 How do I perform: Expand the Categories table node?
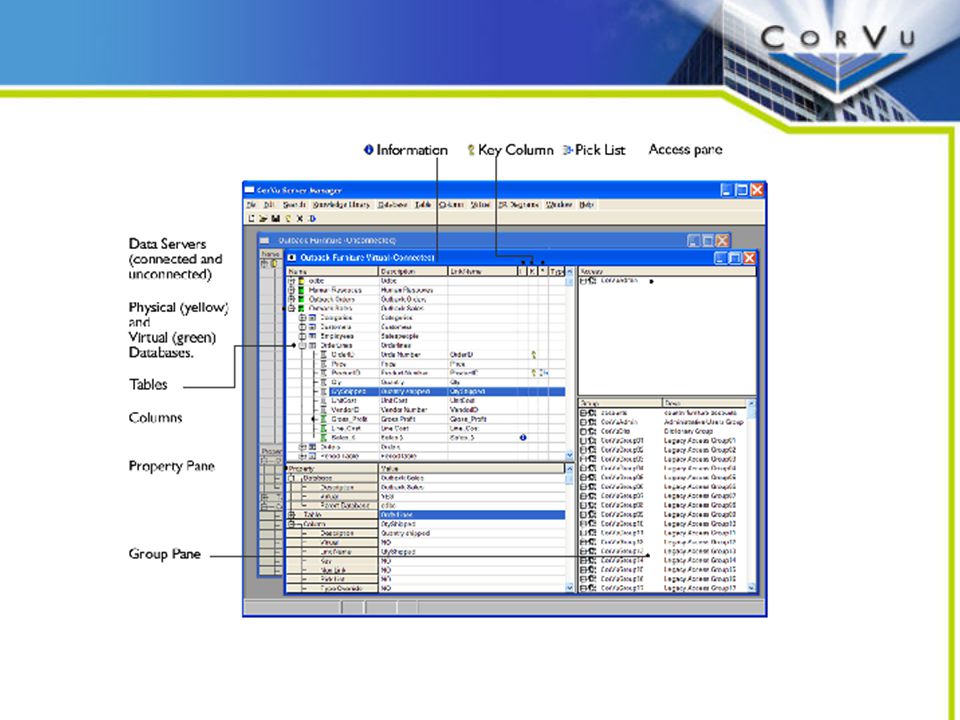302,318
